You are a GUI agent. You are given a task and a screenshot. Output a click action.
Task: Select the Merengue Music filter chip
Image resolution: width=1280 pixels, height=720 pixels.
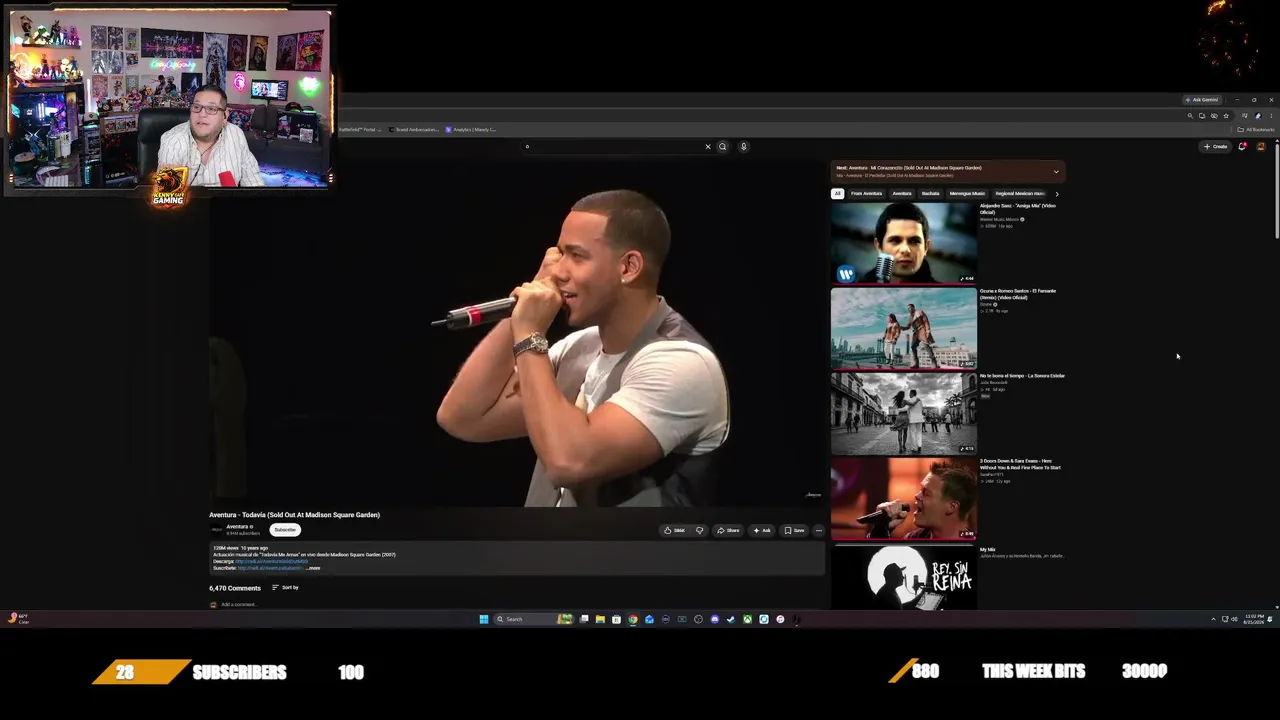point(967,193)
